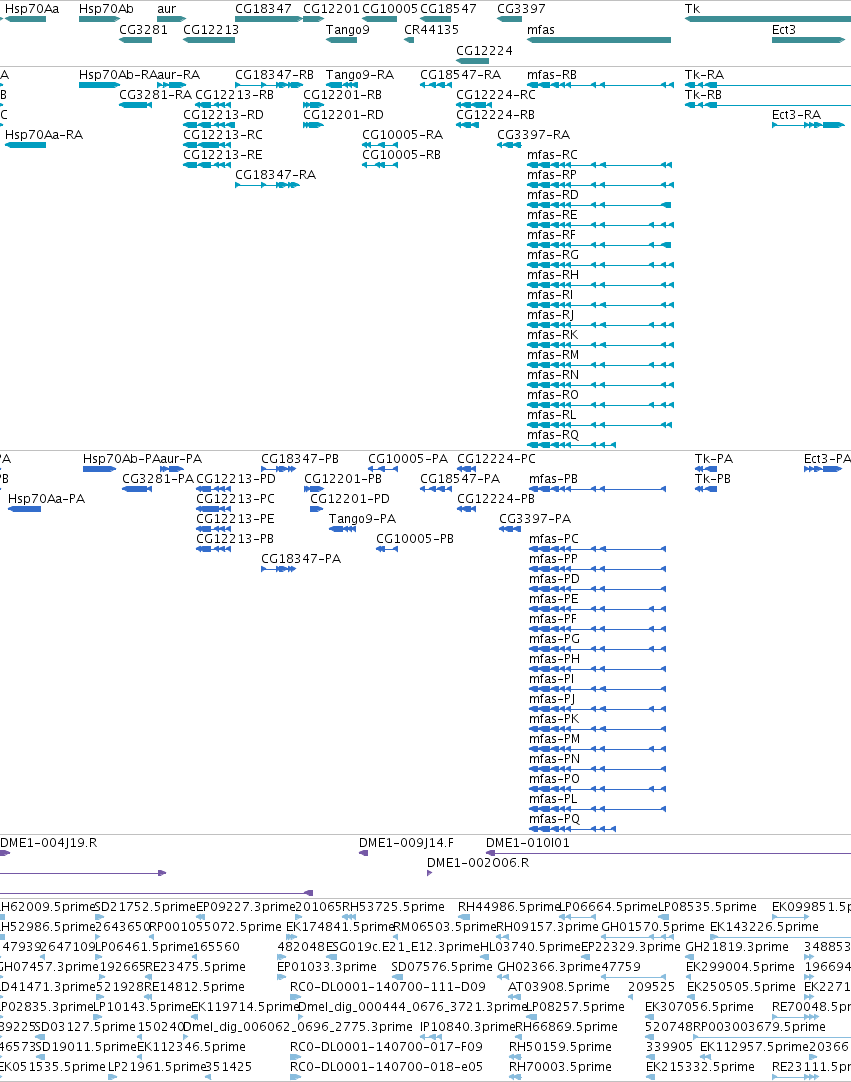Click the CR44135 gene label
This screenshot has width=851, height=1082.
431,30
